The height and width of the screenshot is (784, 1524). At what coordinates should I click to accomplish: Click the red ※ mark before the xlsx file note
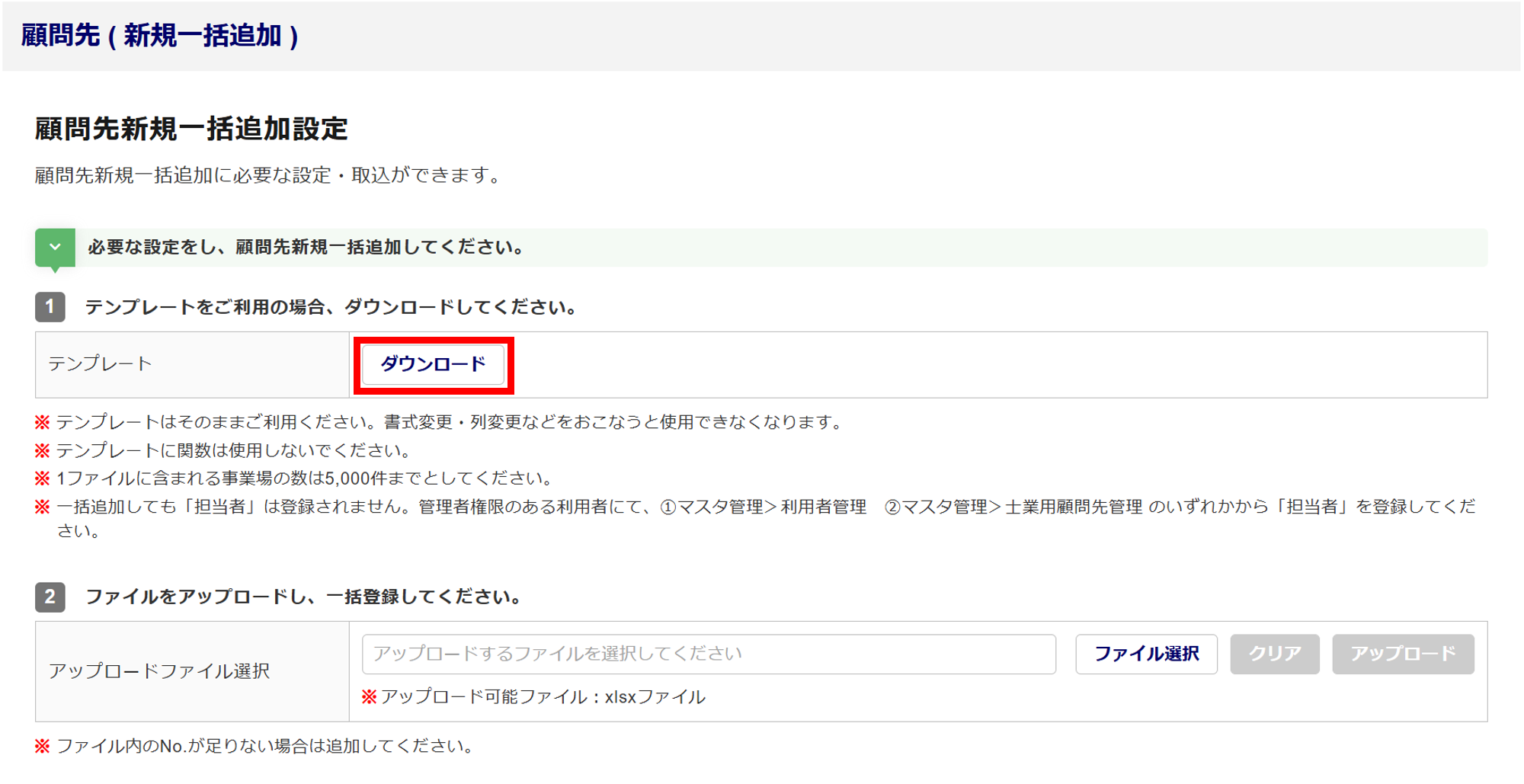[370, 696]
